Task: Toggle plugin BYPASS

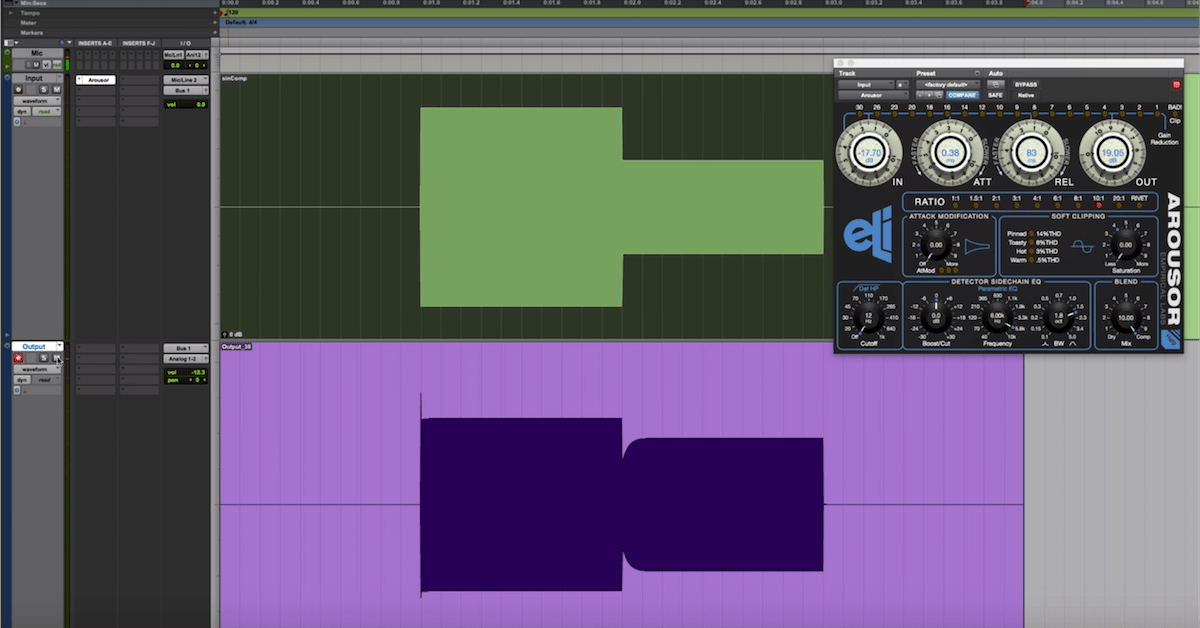Action: tap(1026, 85)
